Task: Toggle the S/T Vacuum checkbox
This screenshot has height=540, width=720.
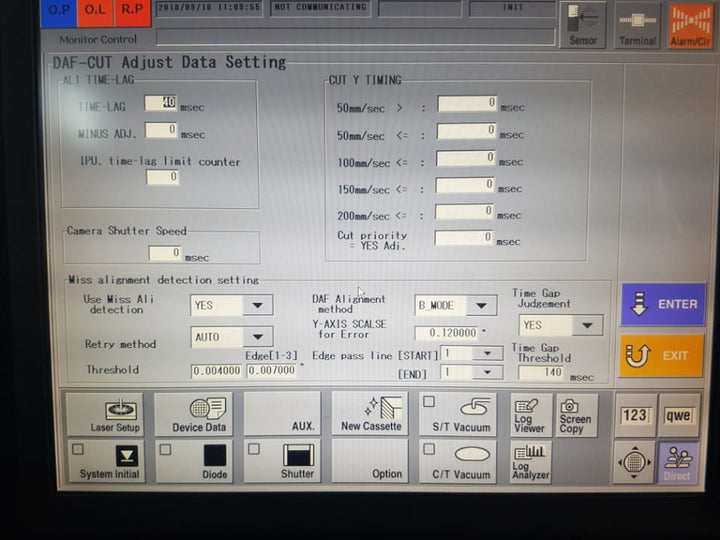Action: [428, 402]
